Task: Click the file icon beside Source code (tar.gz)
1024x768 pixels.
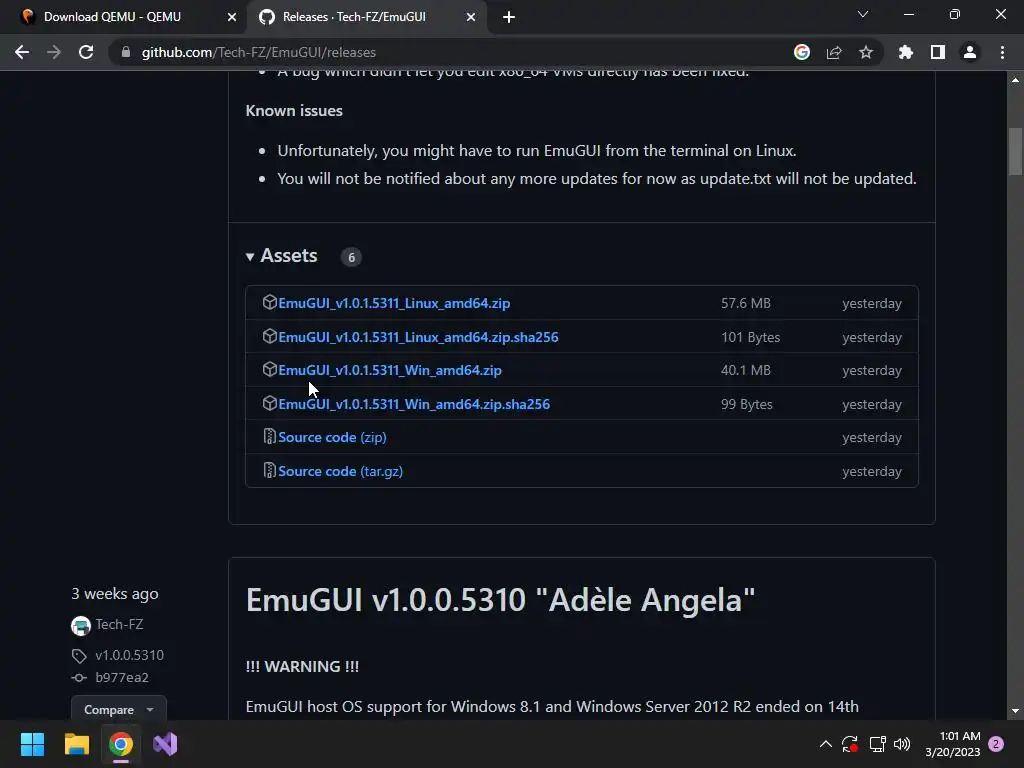Action: tap(270, 470)
